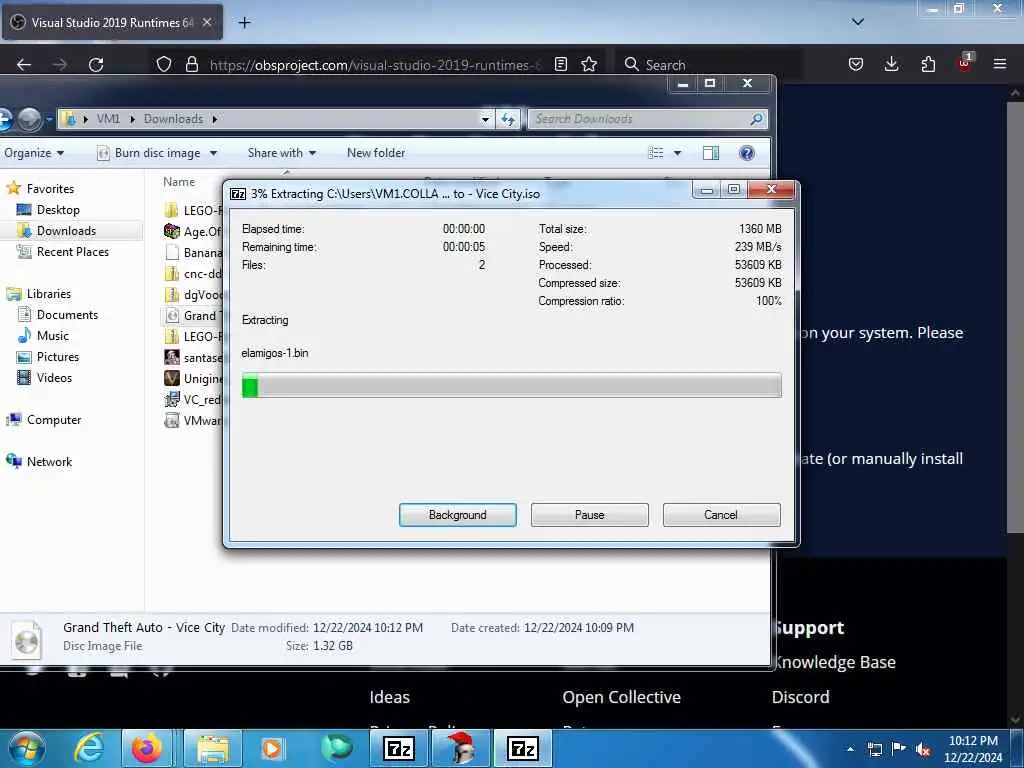Expand the Burn disc image dropdown arrow
The width and height of the screenshot is (1024, 768).
tap(213, 153)
